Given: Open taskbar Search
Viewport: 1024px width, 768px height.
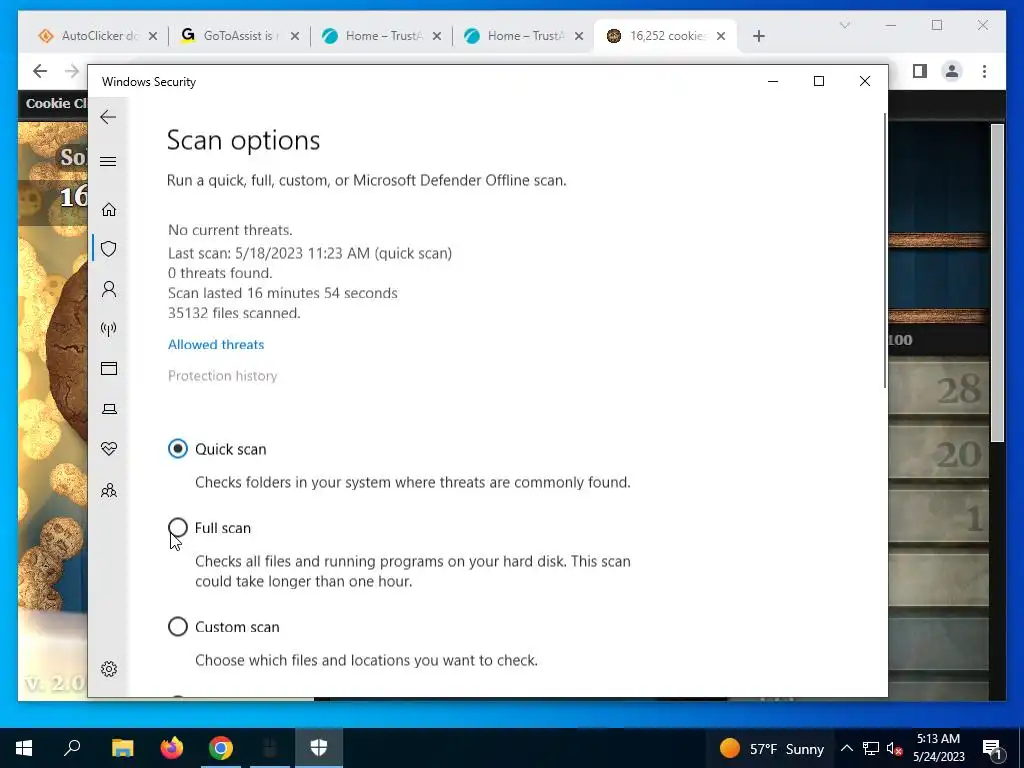Looking at the screenshot, I should [72, 748].
